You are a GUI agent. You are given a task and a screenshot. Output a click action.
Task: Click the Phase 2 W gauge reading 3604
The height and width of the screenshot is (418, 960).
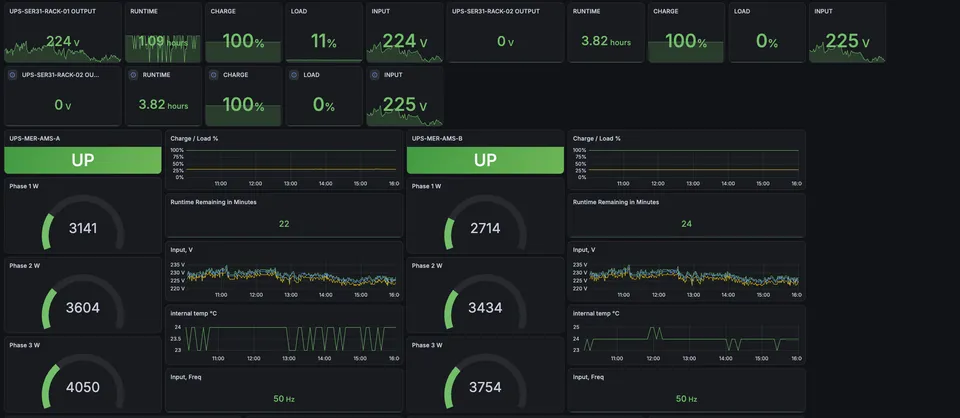click(x=83, y=301)
